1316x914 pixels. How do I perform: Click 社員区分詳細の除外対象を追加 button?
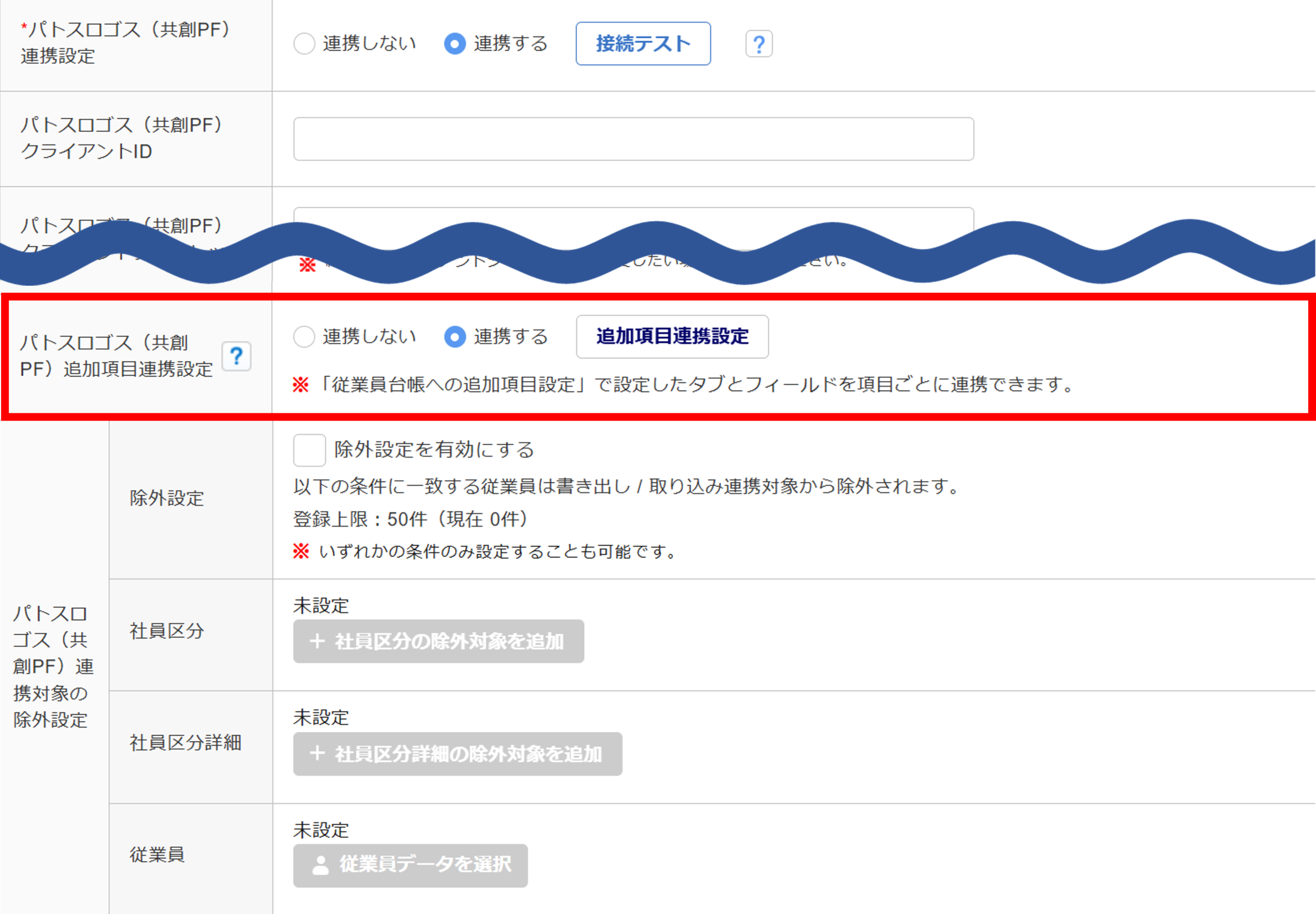pyautogui.click(x=458, y=754)
